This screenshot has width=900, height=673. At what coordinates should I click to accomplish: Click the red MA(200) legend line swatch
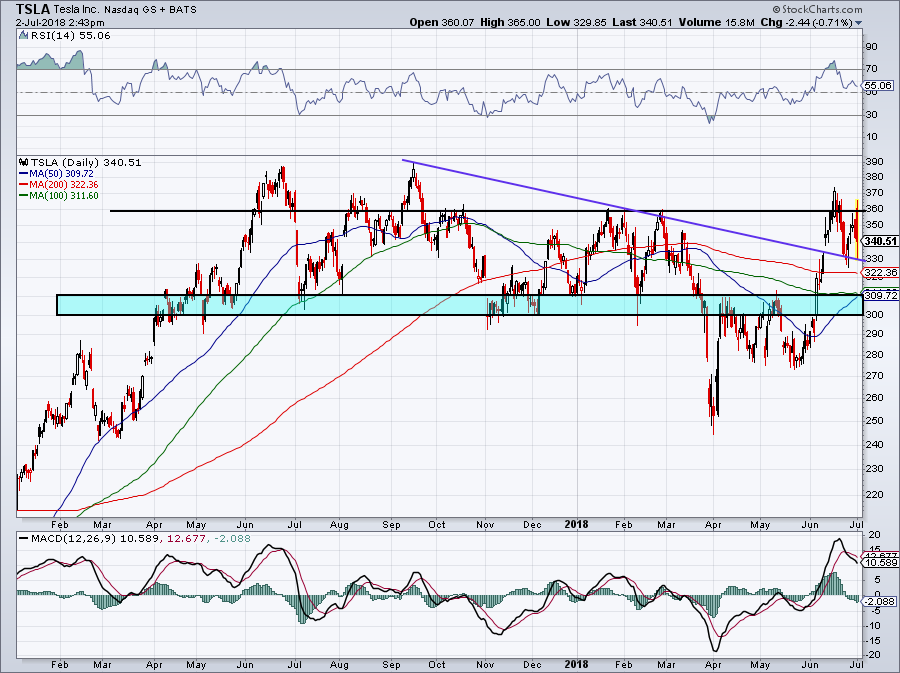pyautogui.click(x=24, y=185)
